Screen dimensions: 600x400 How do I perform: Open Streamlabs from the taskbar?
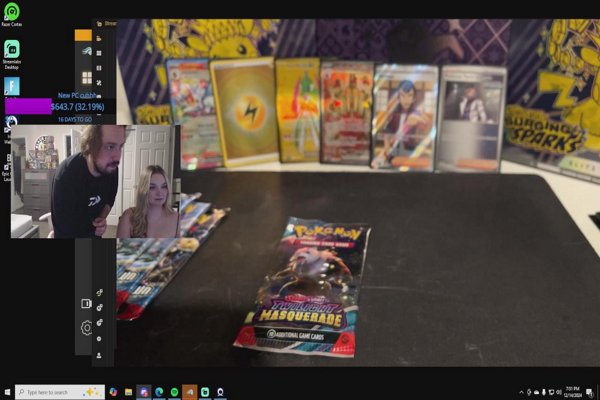click(205, 392)
